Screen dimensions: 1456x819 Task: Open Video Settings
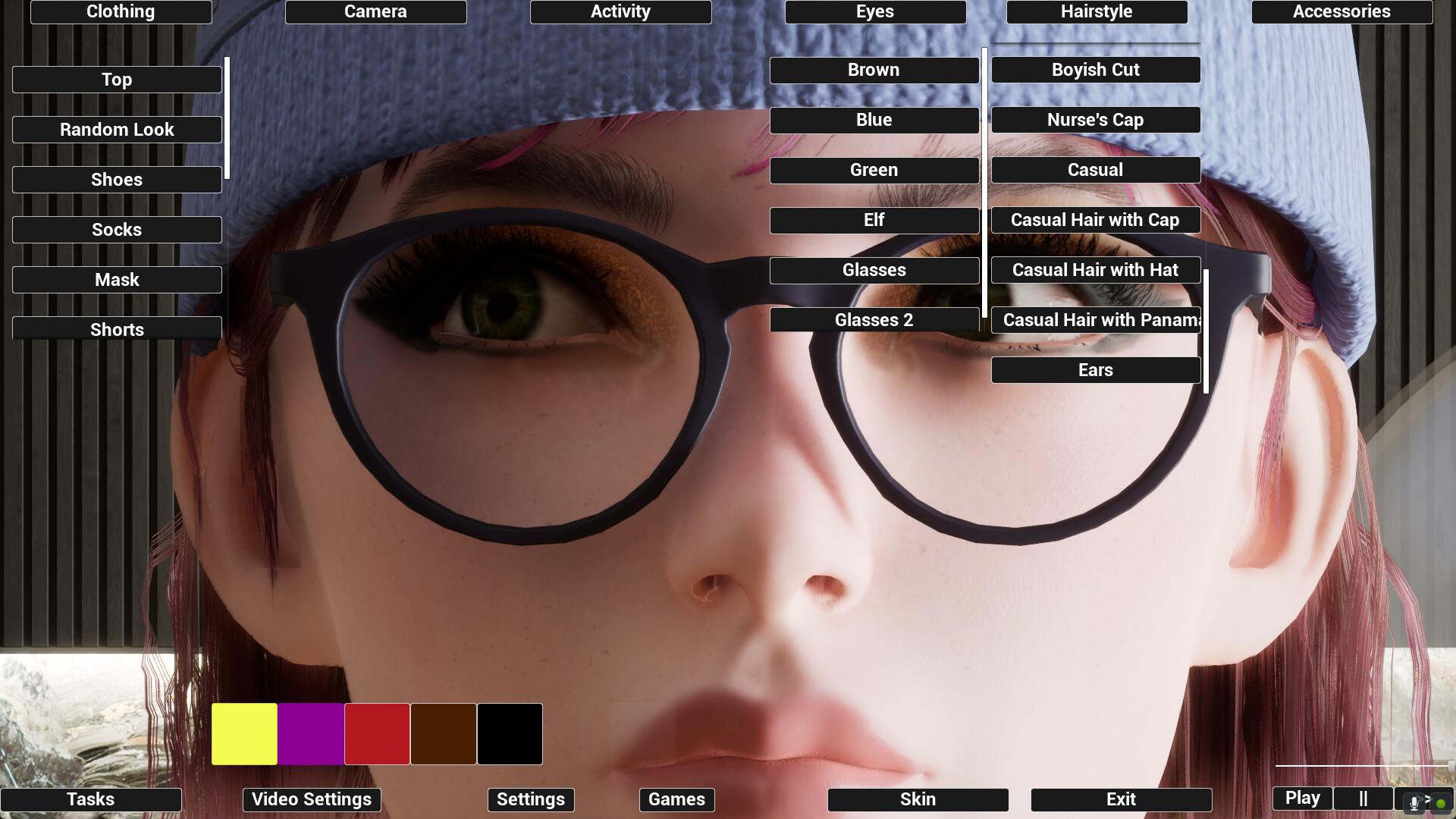310,799
